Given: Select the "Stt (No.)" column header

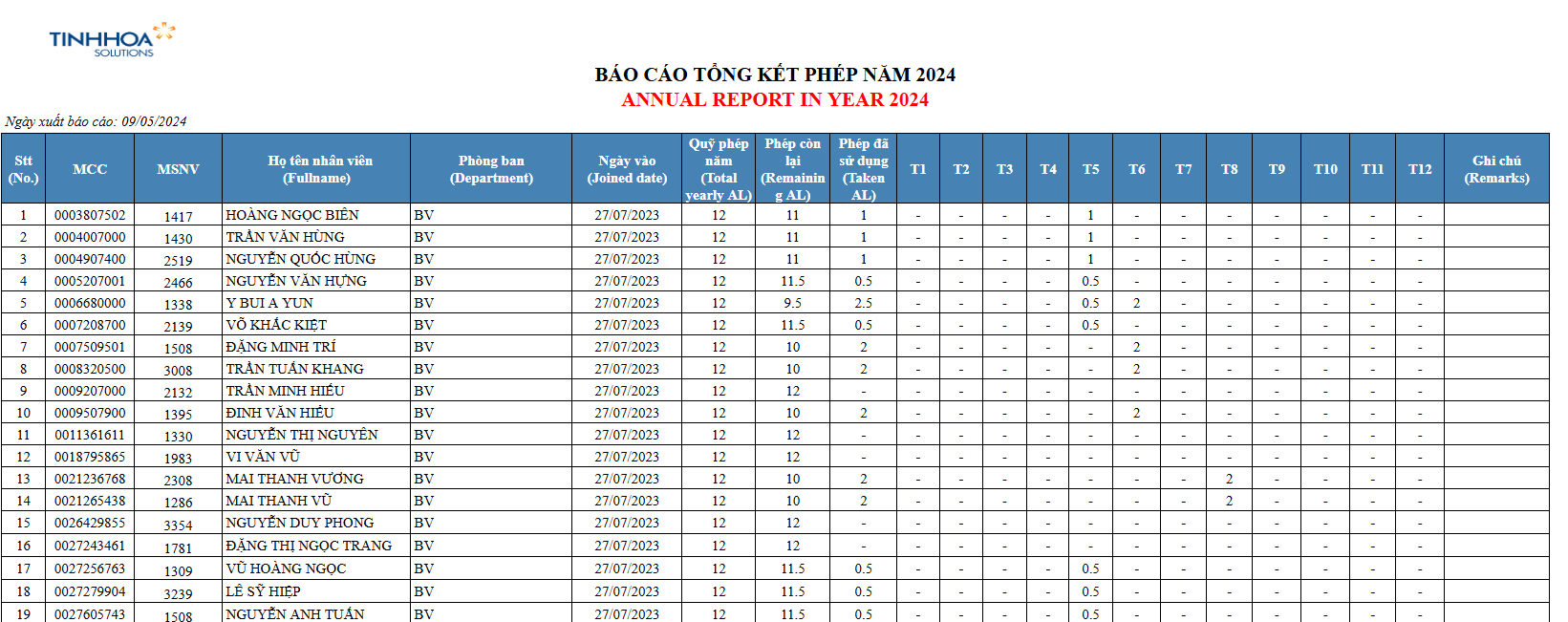Looking at the screenshot, I should pos(23,169).
